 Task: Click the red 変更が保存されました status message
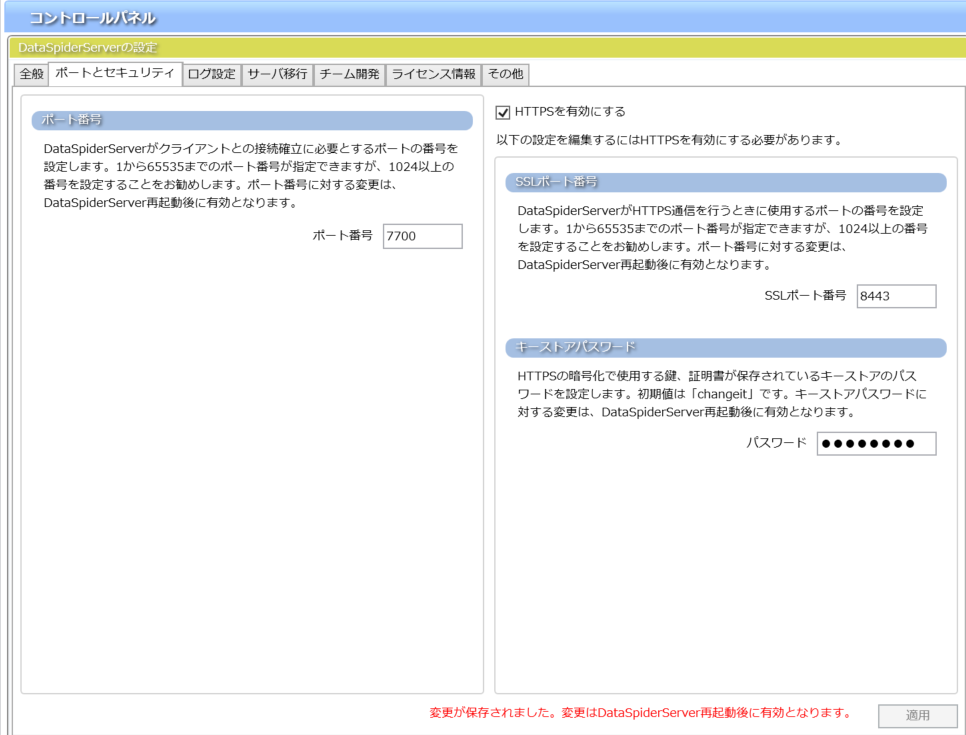[x=641, y=713]
